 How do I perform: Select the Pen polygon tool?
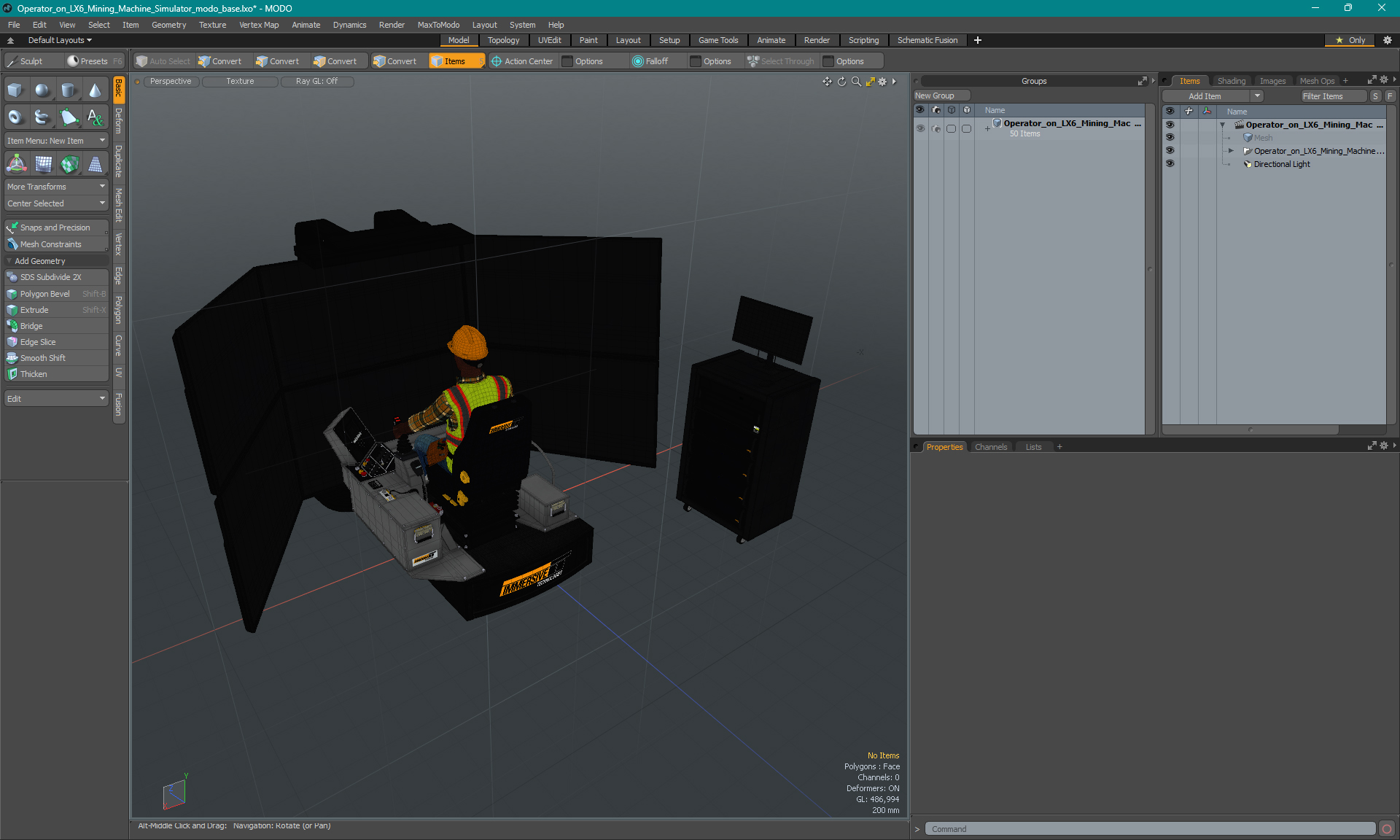tap(69, 117)
